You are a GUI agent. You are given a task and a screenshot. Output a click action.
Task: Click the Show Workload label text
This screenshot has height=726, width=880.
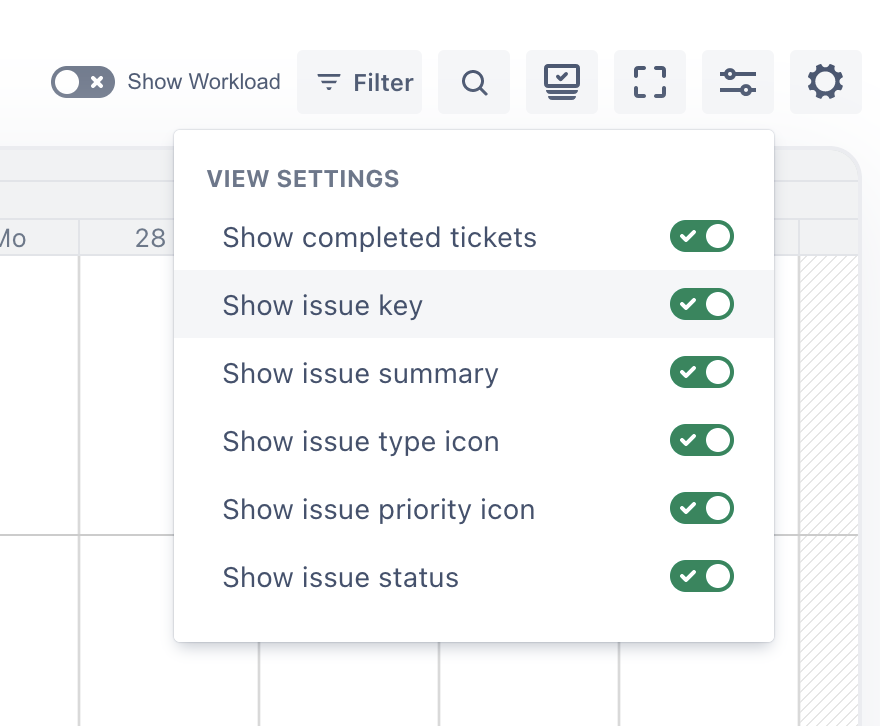[204, 82]
